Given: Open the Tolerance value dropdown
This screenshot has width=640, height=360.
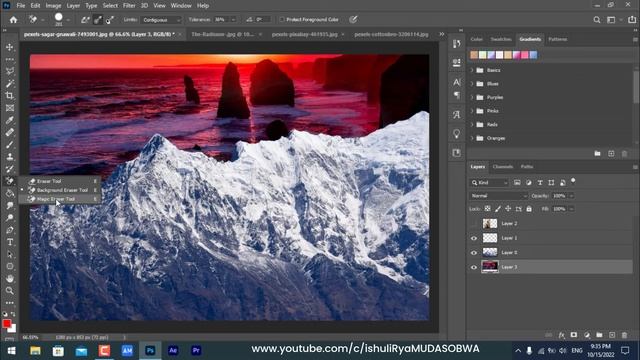Looking at the screenshot, I should tap(233, 20).
